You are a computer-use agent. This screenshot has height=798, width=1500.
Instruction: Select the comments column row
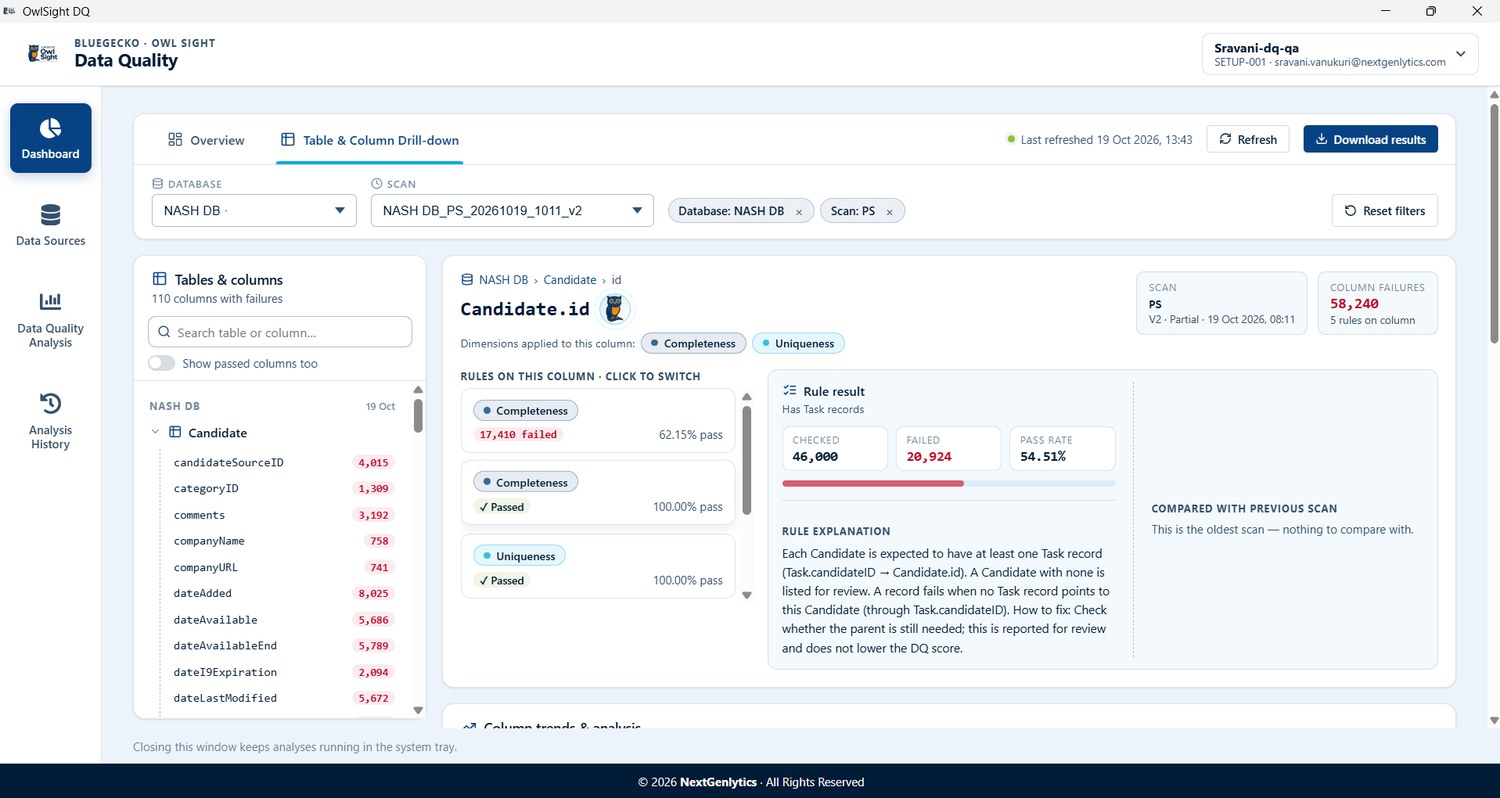tap(283, 515)
